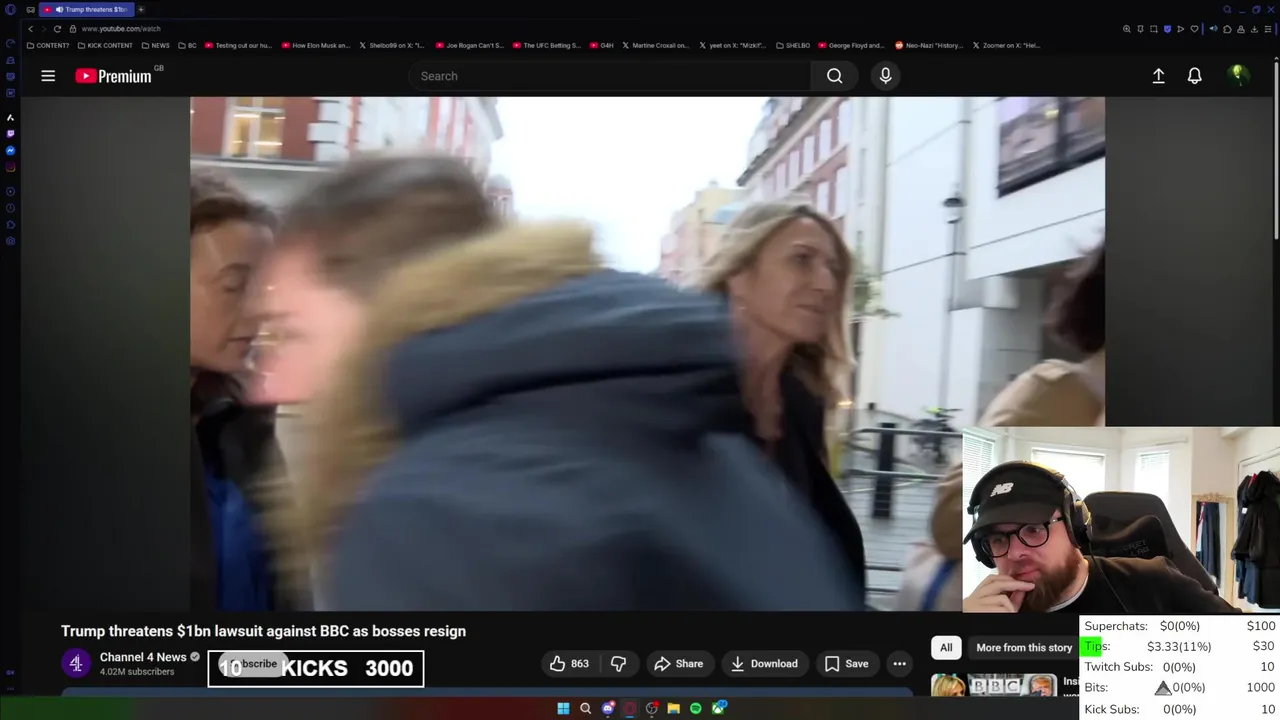
Task: Open yeet on X Mizkif bookmark
Action: pos(733,45)
